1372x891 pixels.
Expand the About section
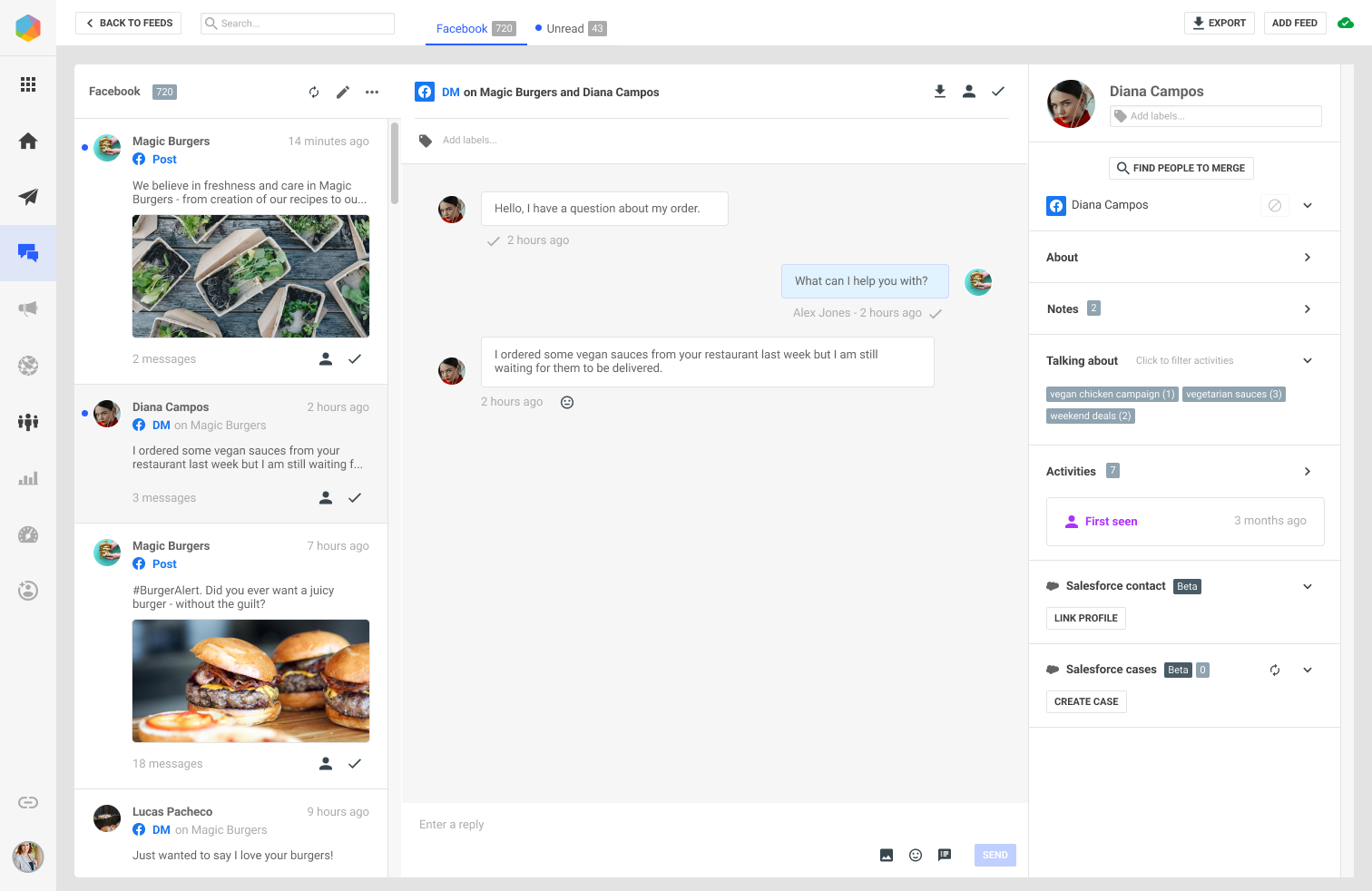click(x=1308, y=258)
